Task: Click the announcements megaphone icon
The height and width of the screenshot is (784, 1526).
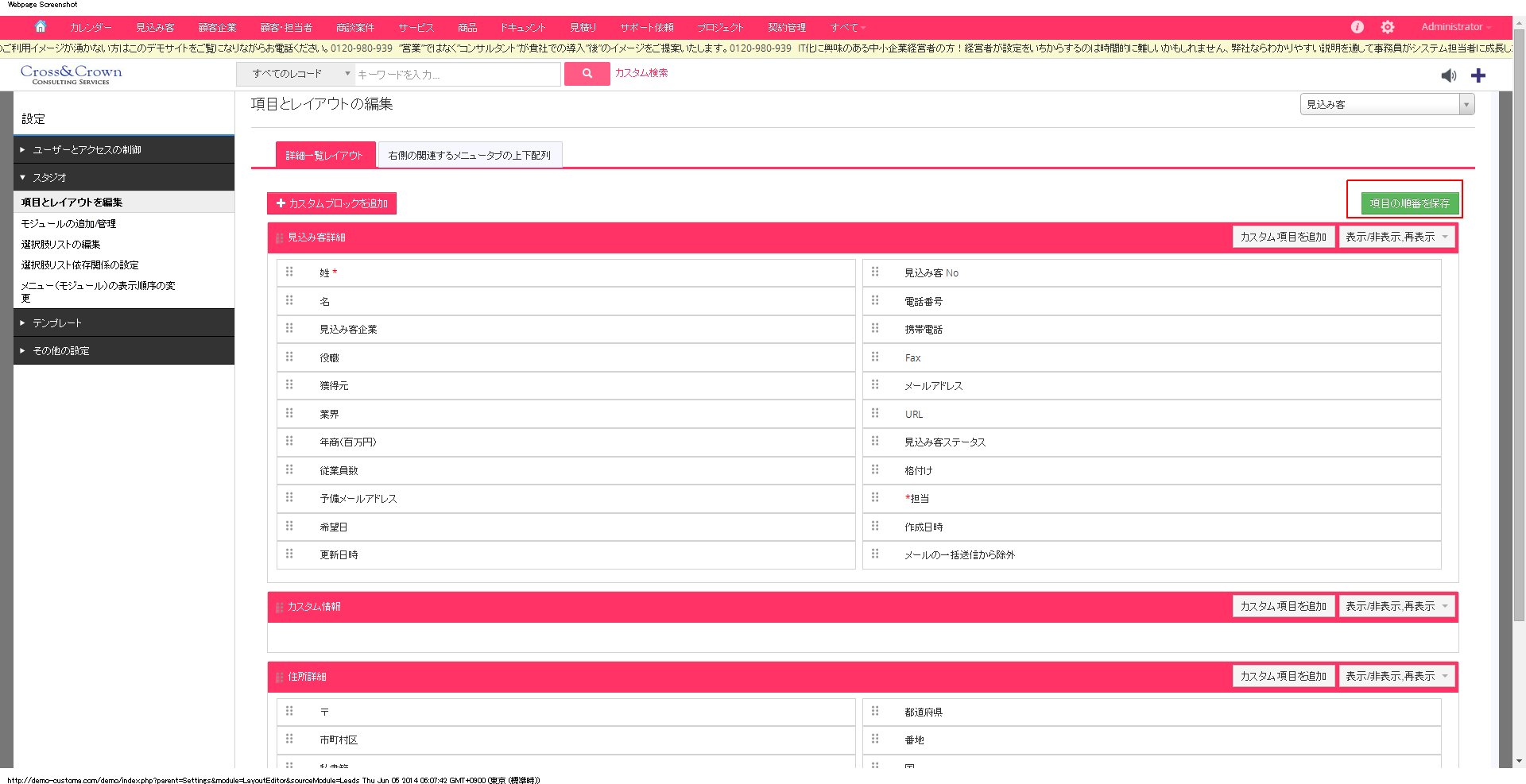Action: click(1449, 75)
